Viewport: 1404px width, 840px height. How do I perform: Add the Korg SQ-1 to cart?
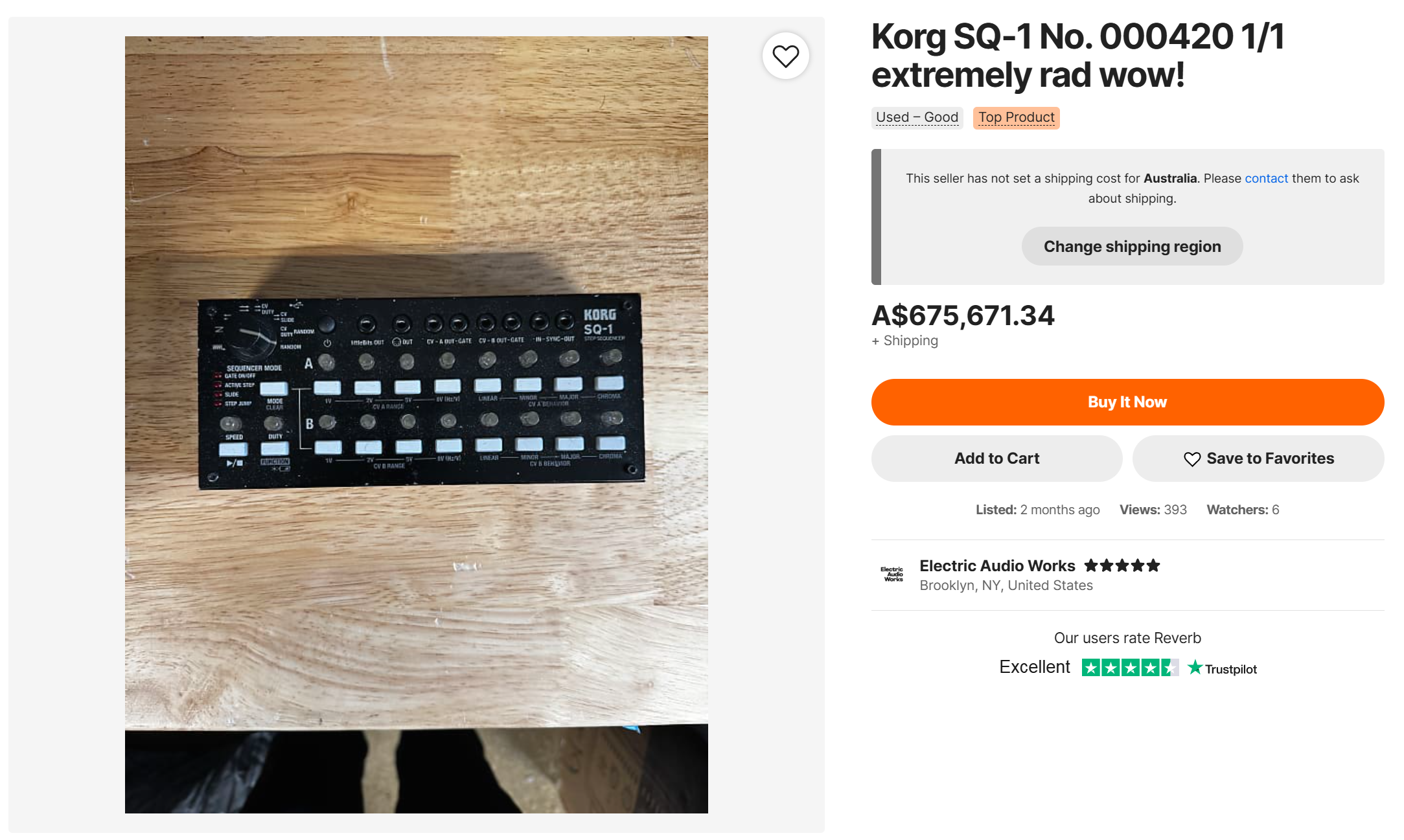point(996,459)
